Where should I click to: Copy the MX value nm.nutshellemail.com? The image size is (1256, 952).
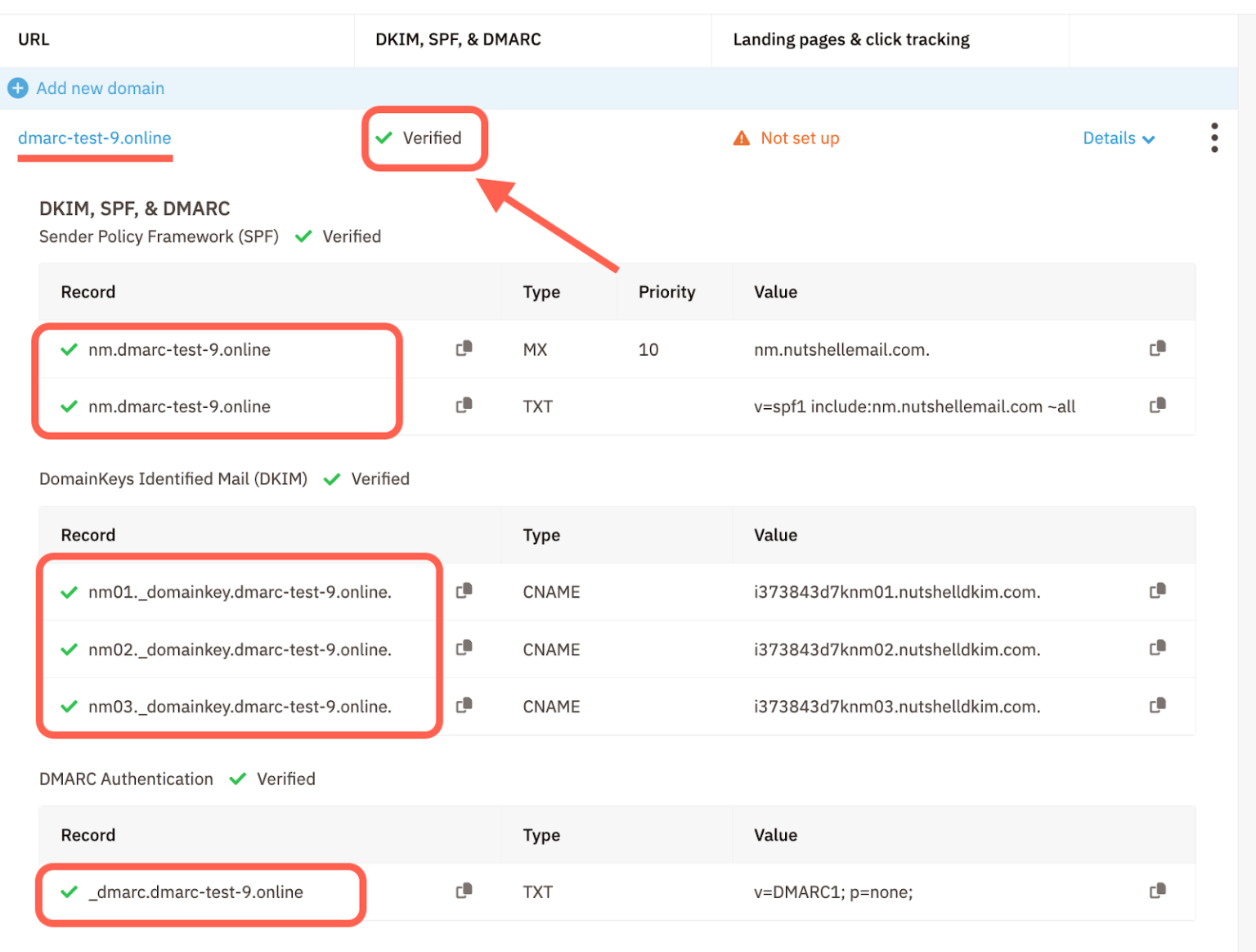(x=1158, y=348)
